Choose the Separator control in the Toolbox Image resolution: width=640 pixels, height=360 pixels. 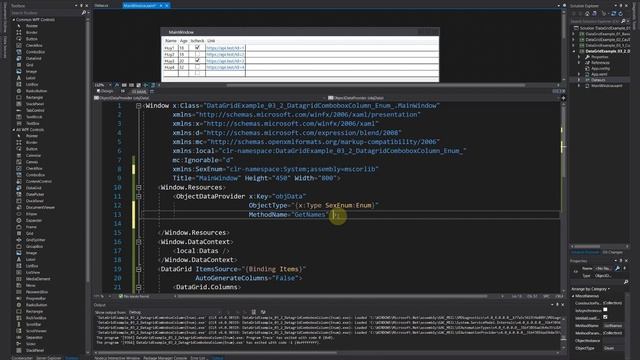point(34,338)
